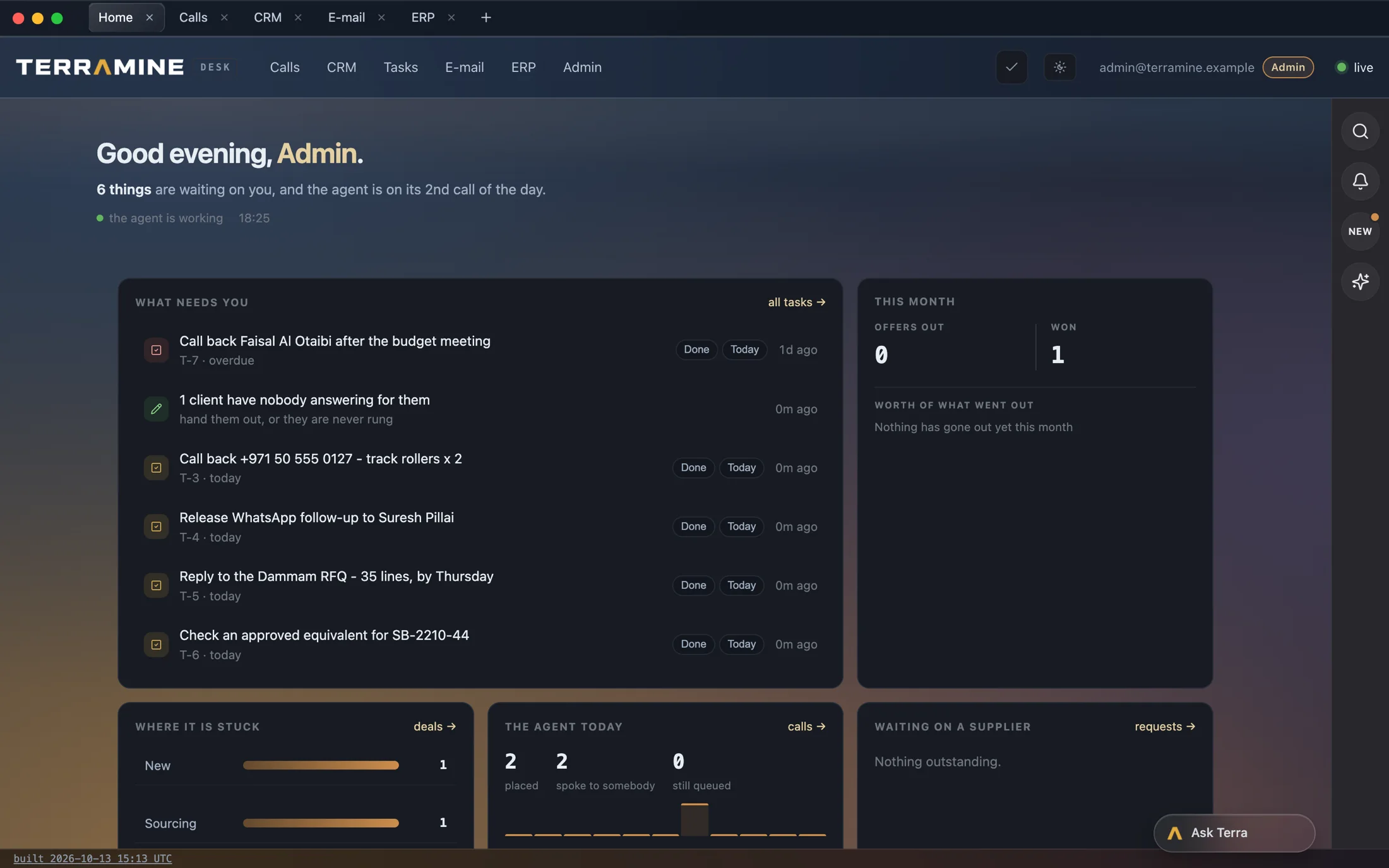Click the pencil icon for unassigned client
This screenshot has height=868, width=1389.
tap(156, 409)
